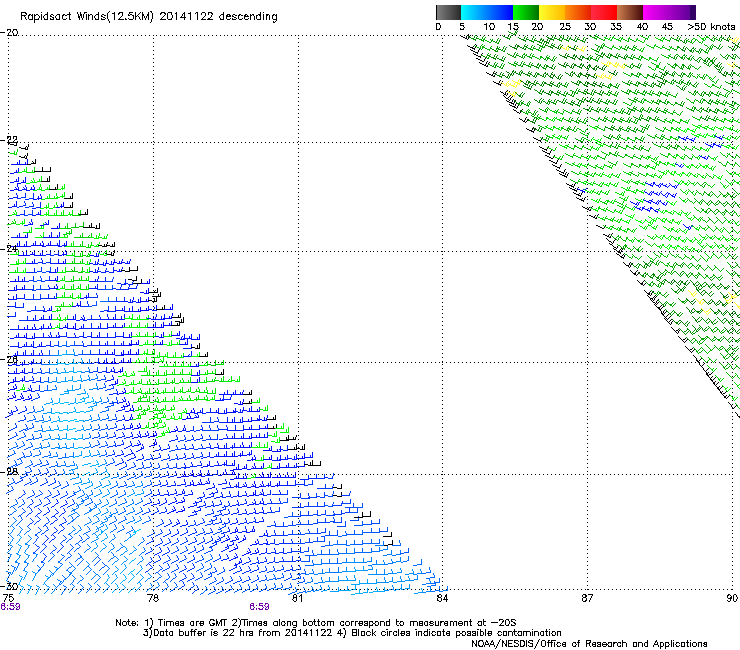Click the green 15-20 knots legend segment
The width and height of the screenshot is (740, 650).
click(526, 12)
